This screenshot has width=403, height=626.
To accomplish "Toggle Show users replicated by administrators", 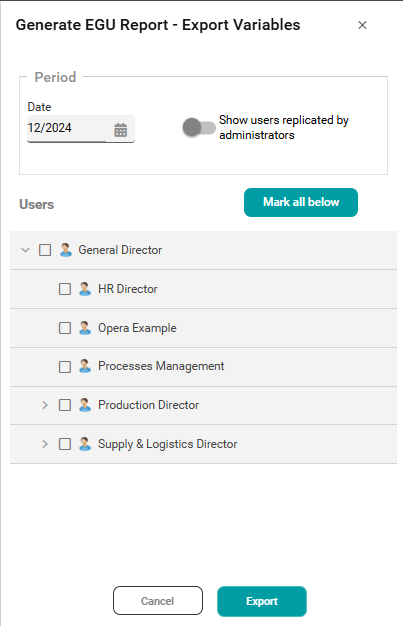I will coord(199,128).
